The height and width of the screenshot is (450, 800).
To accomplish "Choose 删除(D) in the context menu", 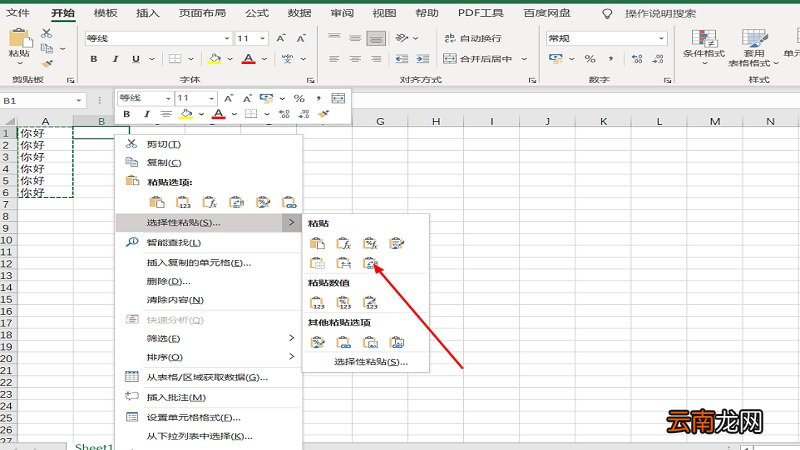I will tap(209, 281).
